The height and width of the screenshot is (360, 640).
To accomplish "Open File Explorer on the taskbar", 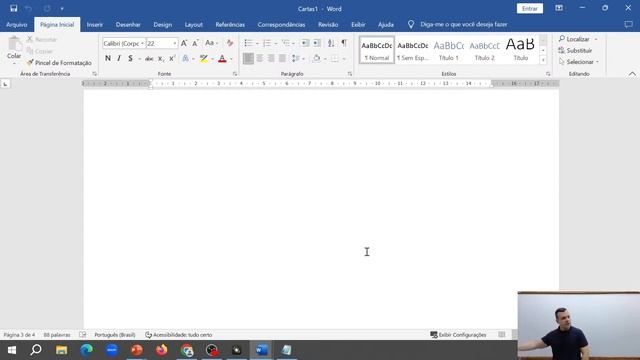I will tap(62, 350).
